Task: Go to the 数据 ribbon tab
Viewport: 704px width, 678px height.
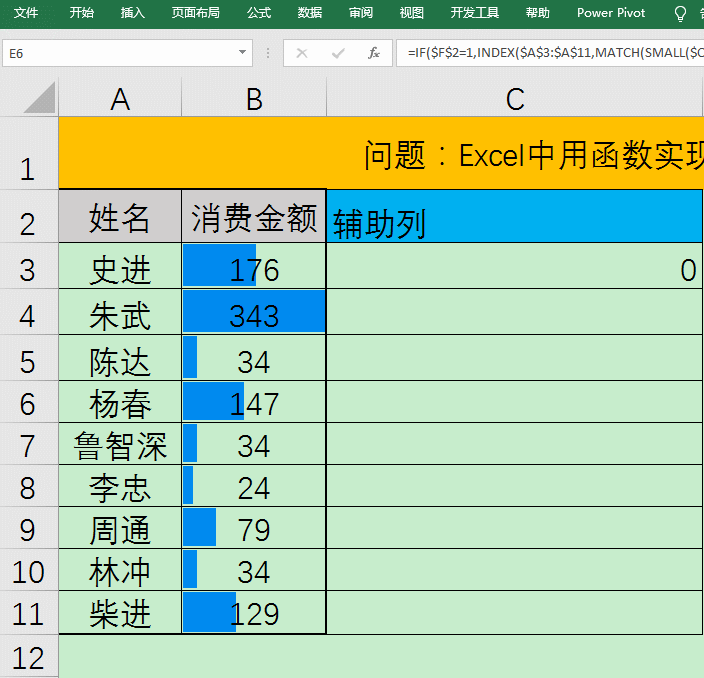Action: pos(310,13)
